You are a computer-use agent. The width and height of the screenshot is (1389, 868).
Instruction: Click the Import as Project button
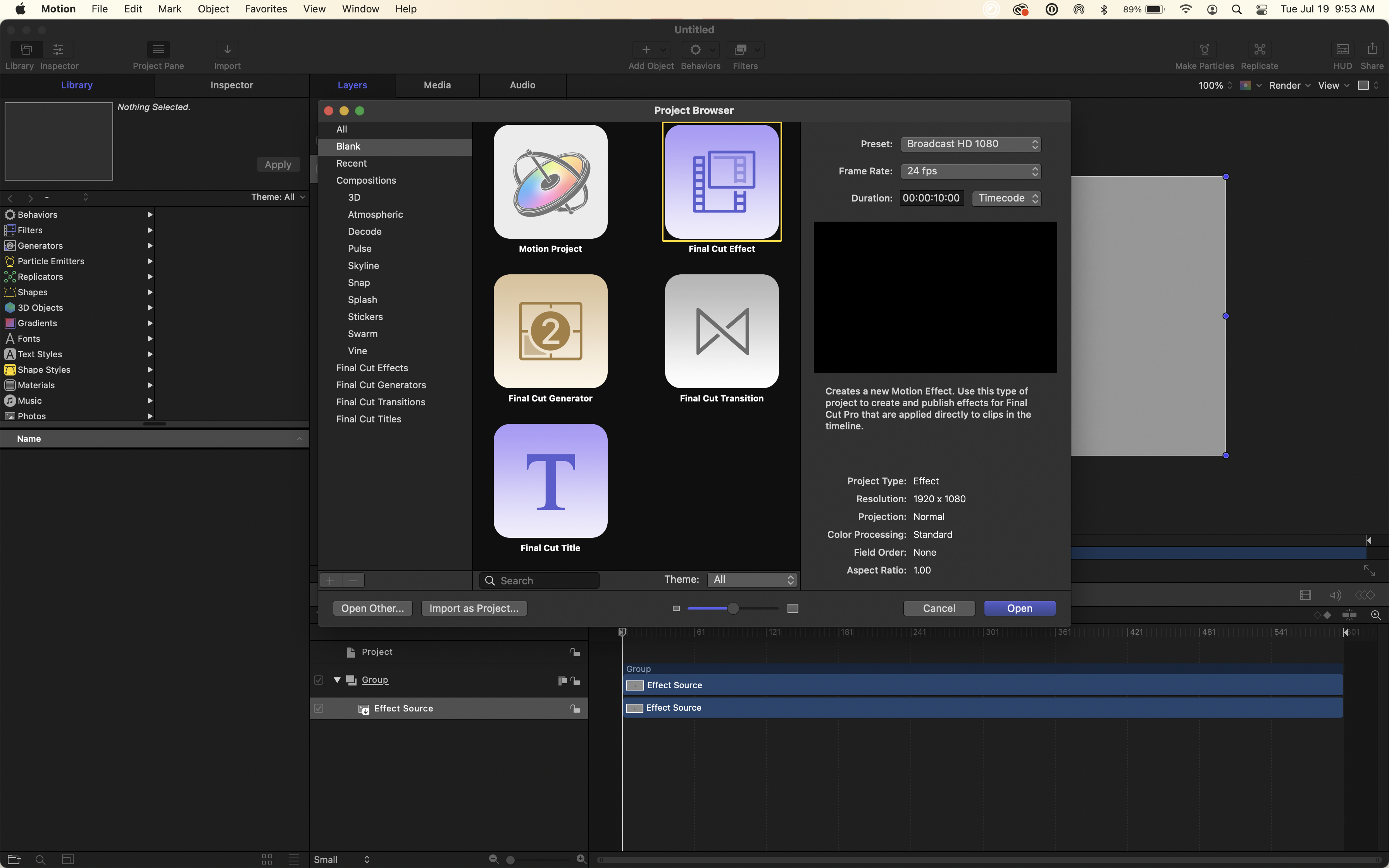(x=474, y=608)
